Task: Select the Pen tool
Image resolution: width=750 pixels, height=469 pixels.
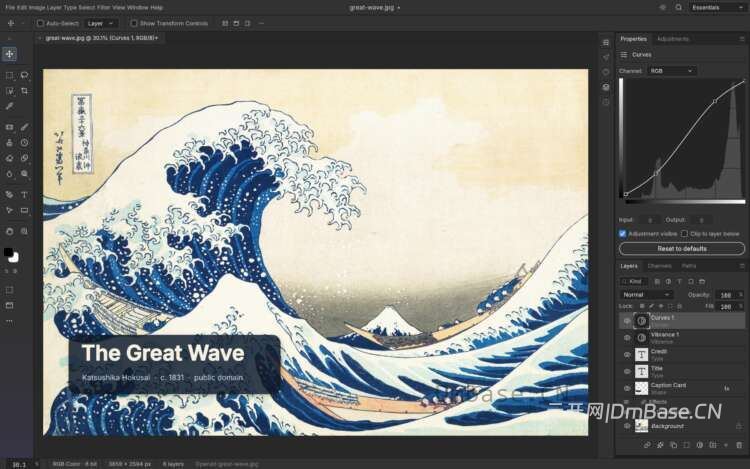Action: click(x=10, y=195)
